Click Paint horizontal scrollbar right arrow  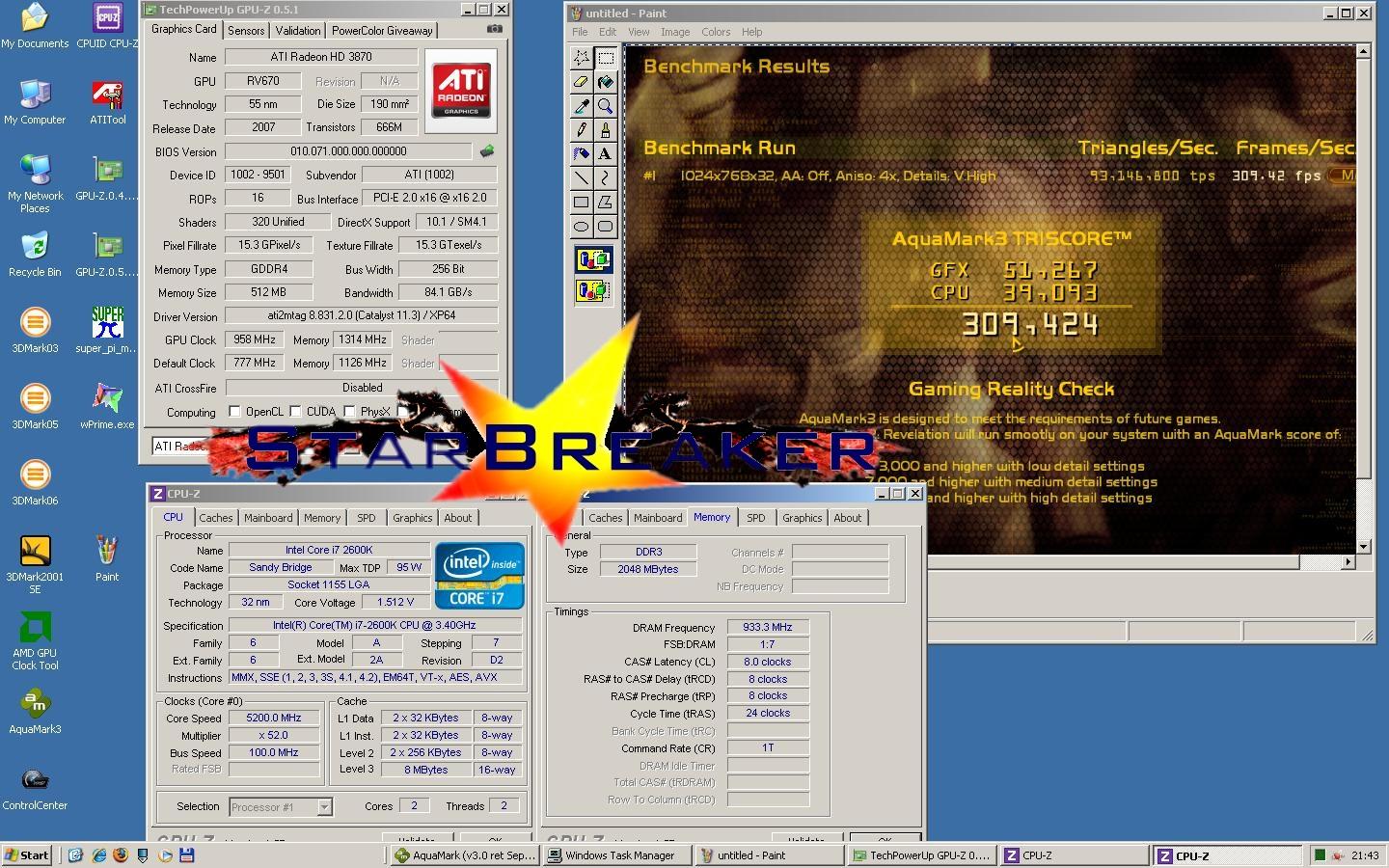pyautogui.click(x=1348, y=562)
